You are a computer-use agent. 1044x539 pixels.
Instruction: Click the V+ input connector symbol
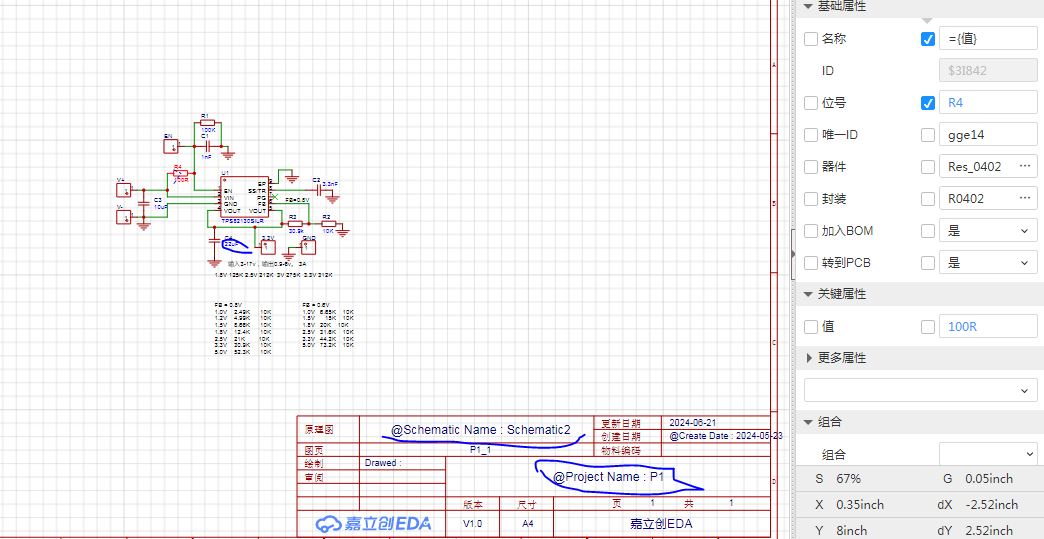(124, 190)
